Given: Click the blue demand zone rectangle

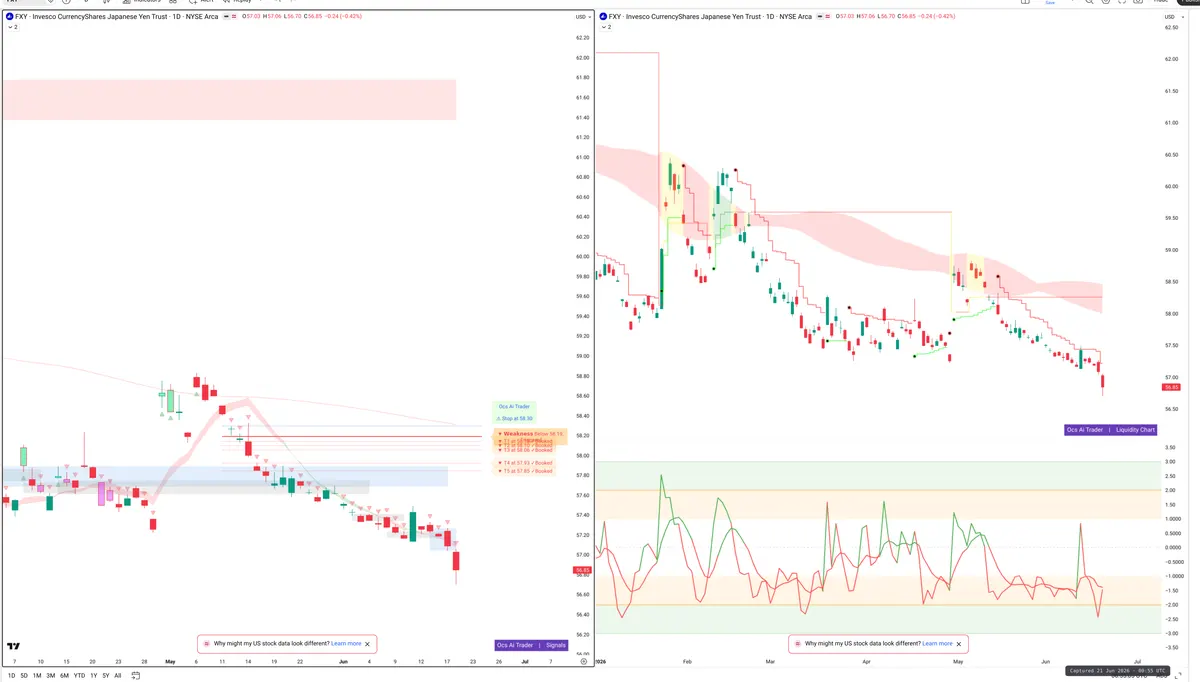Looking at the screenshot, I should click(x=225, y=476).
